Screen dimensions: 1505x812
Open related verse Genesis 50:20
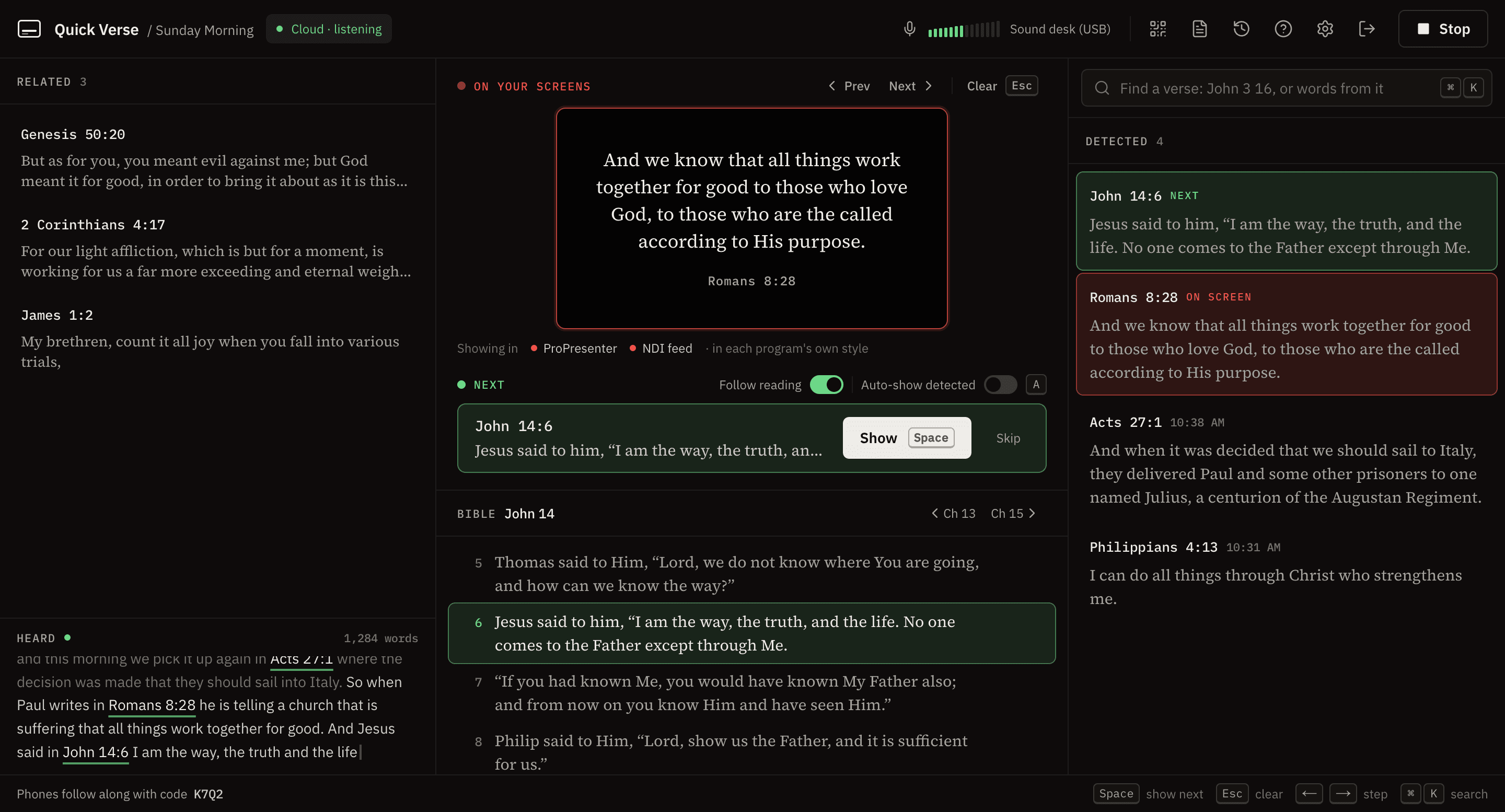(x=217, y=157)
